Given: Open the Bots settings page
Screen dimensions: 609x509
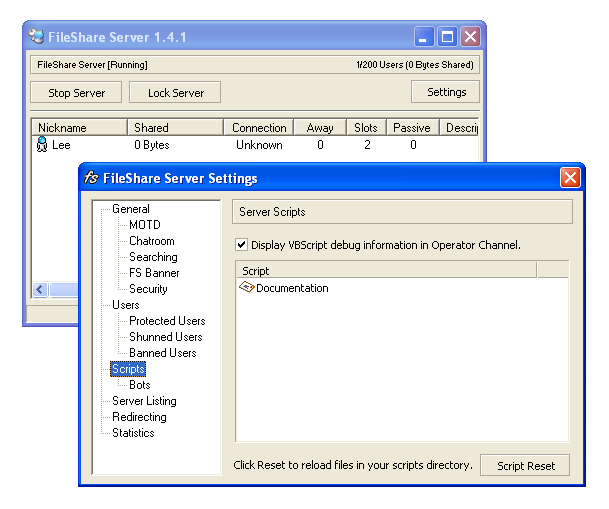Looking at the screenshot, I should [140, 385].
